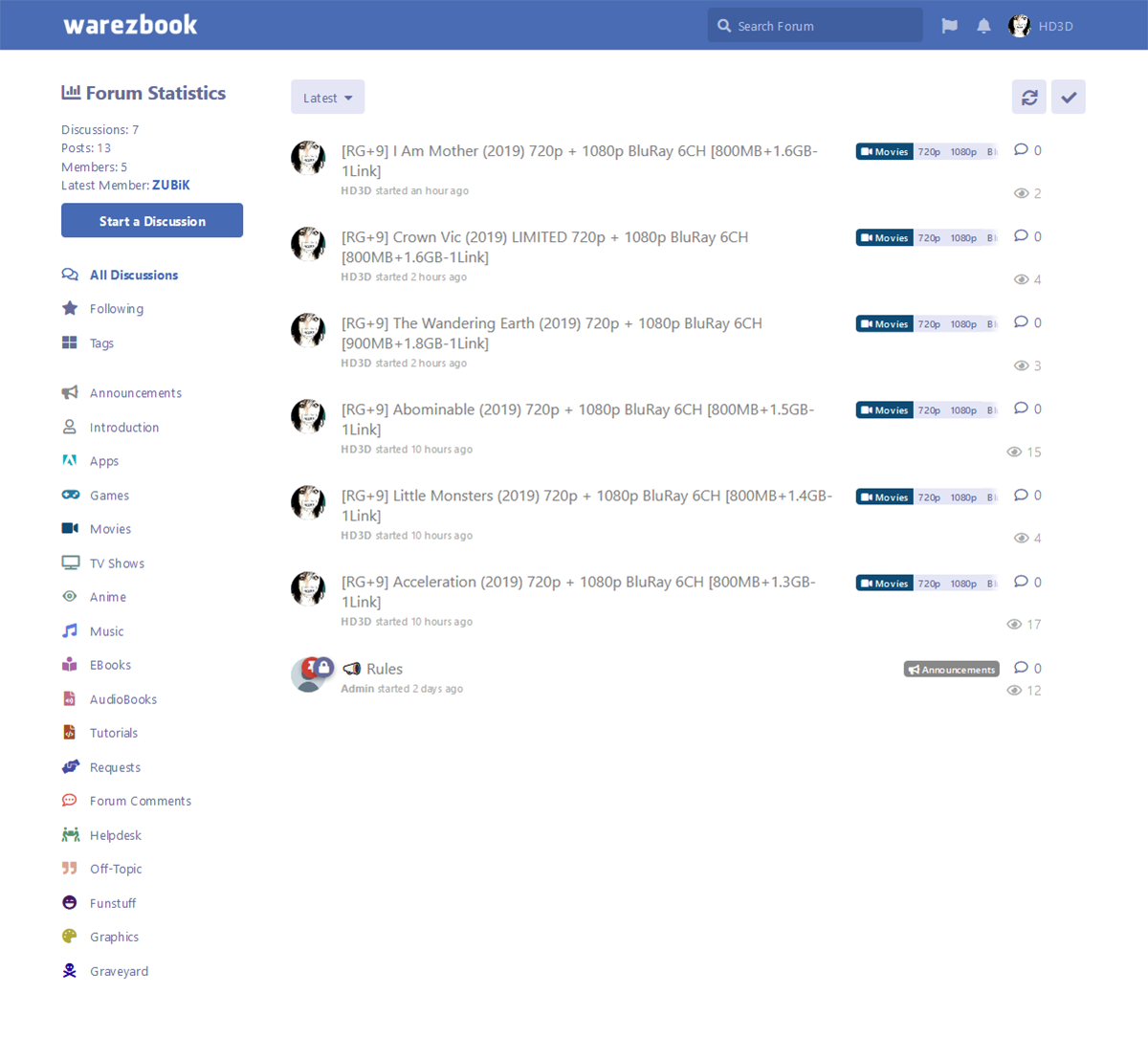Click the Graveyard skull icon
The image size is (1148, 1060).
click(70, 970)
